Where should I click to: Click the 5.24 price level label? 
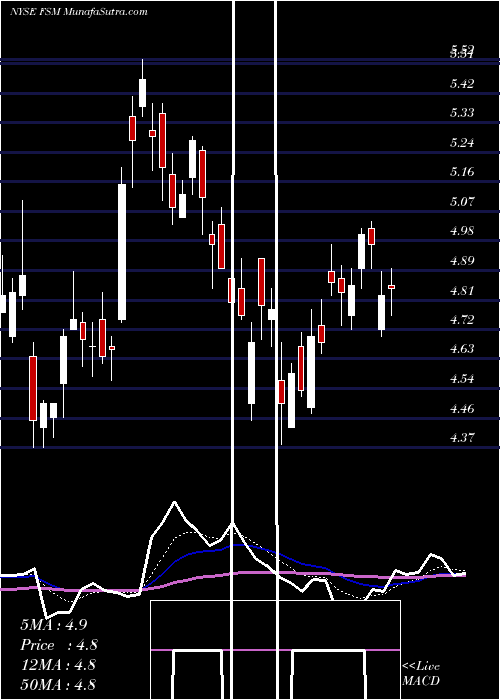click(462, 143)
